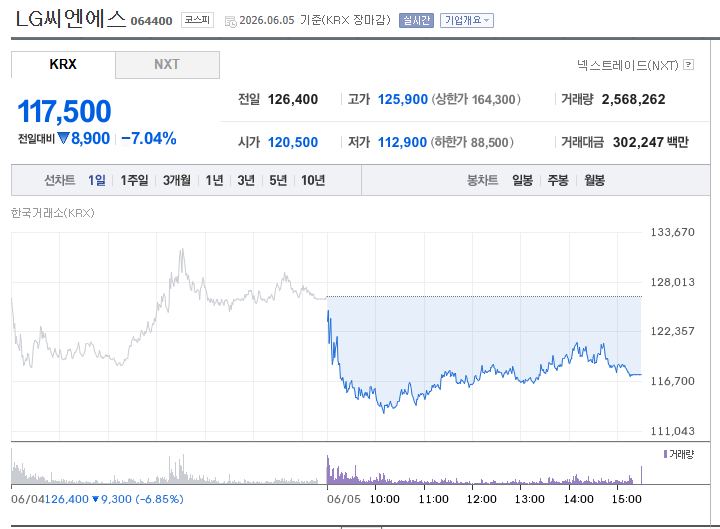Show the 일봉 daily candle chart
The width and height of the screenshot is (720, 529).
point(523,180)
